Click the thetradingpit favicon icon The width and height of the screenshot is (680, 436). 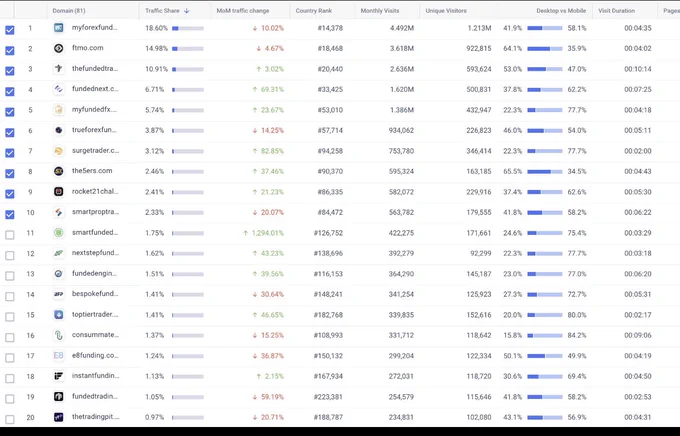pyautogui.click(x=59, y=417)
